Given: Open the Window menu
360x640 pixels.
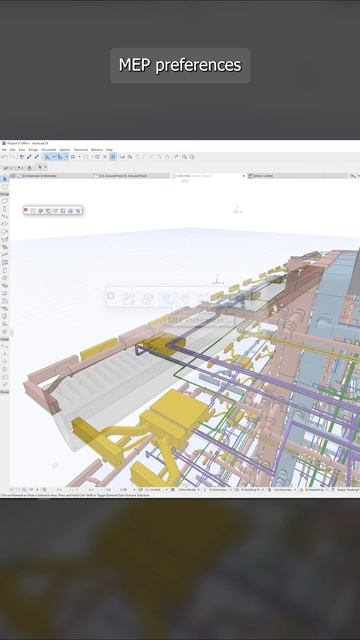Looking at the screenshot, I should point(97,150).
